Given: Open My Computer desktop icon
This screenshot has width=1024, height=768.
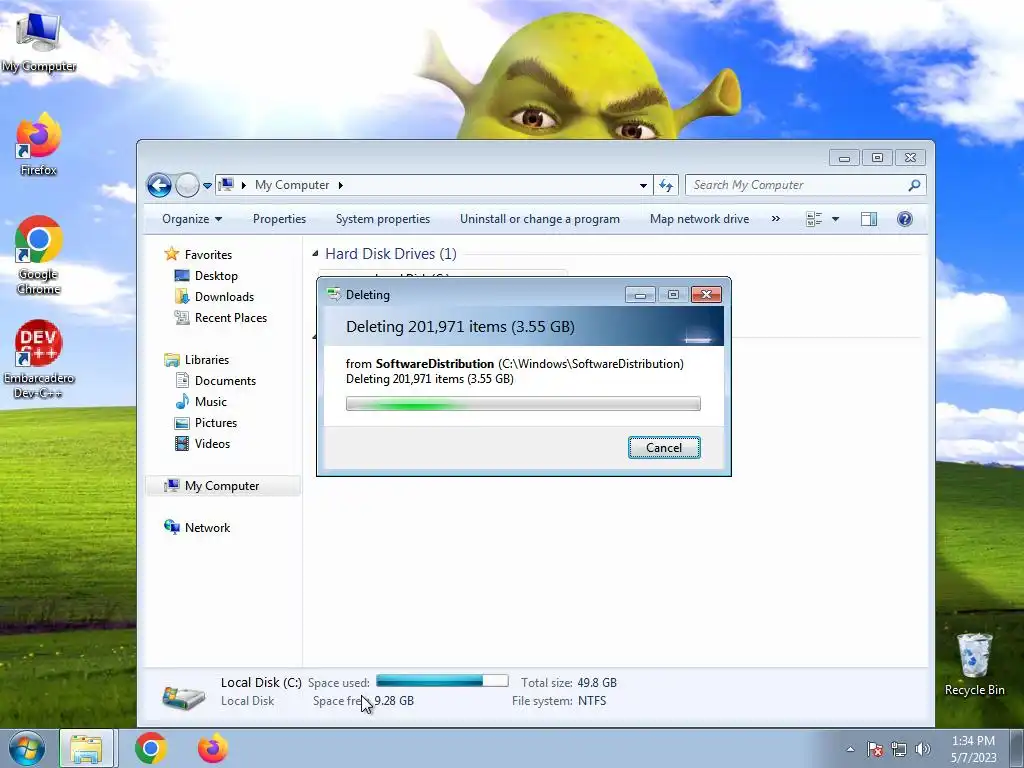Looking at the screenshot, I should [x=39, y=43].
